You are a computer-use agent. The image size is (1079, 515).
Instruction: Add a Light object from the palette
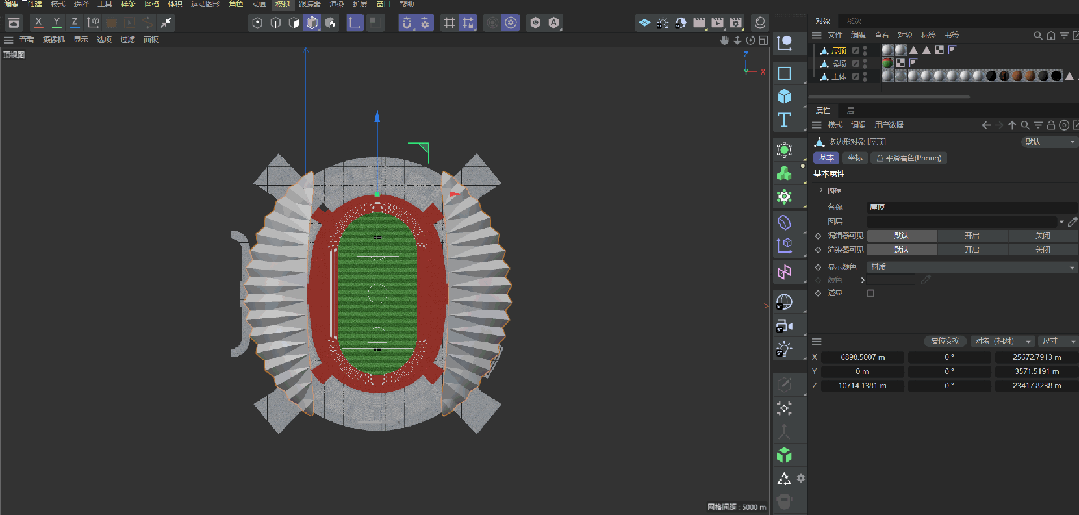coord(785,349)
